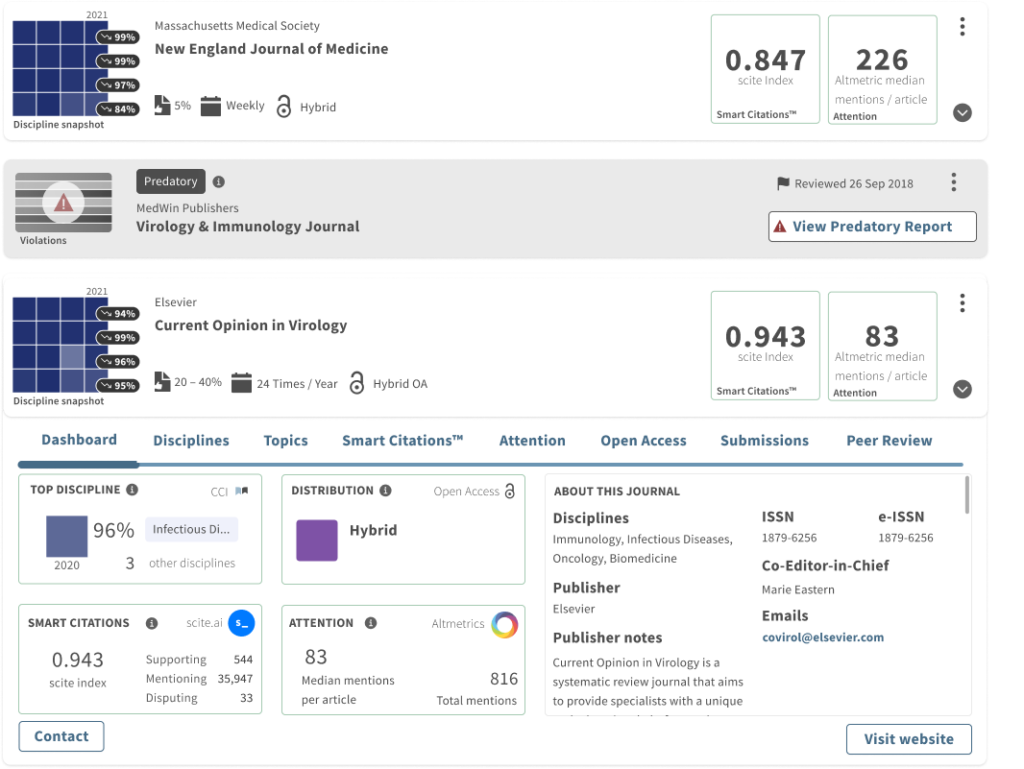
Task: Click the 3 other disciplines text
Action: pos(180,563)
